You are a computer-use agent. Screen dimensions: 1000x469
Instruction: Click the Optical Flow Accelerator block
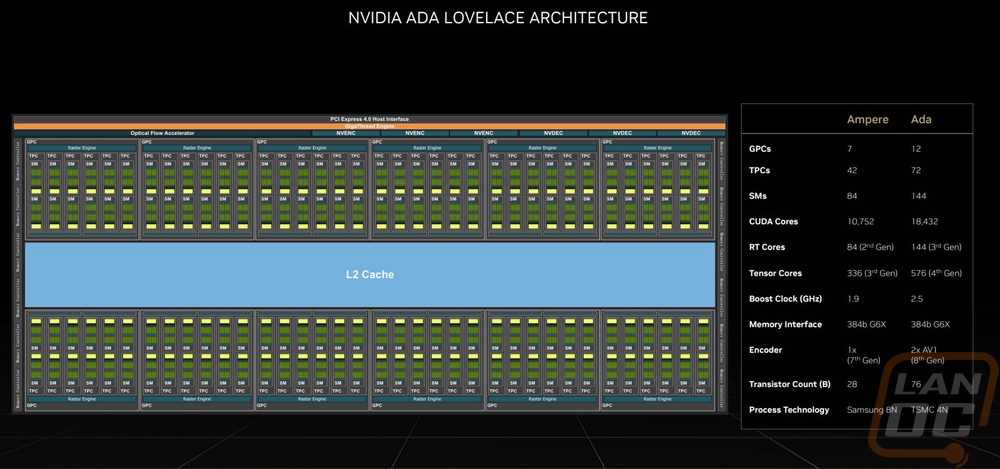[162, 133]
